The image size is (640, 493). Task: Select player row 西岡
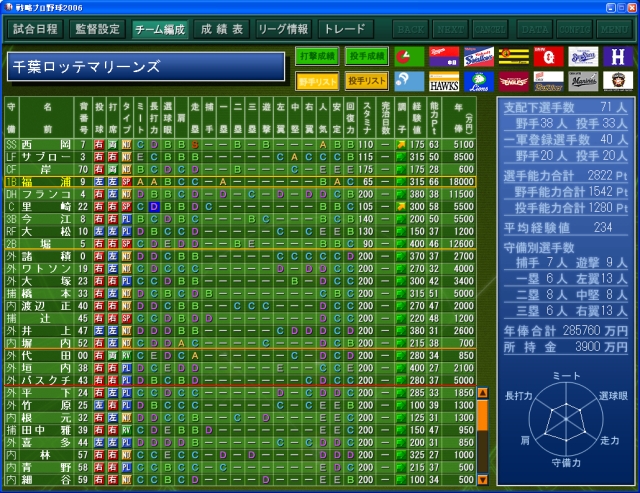(x=240, y=144)
